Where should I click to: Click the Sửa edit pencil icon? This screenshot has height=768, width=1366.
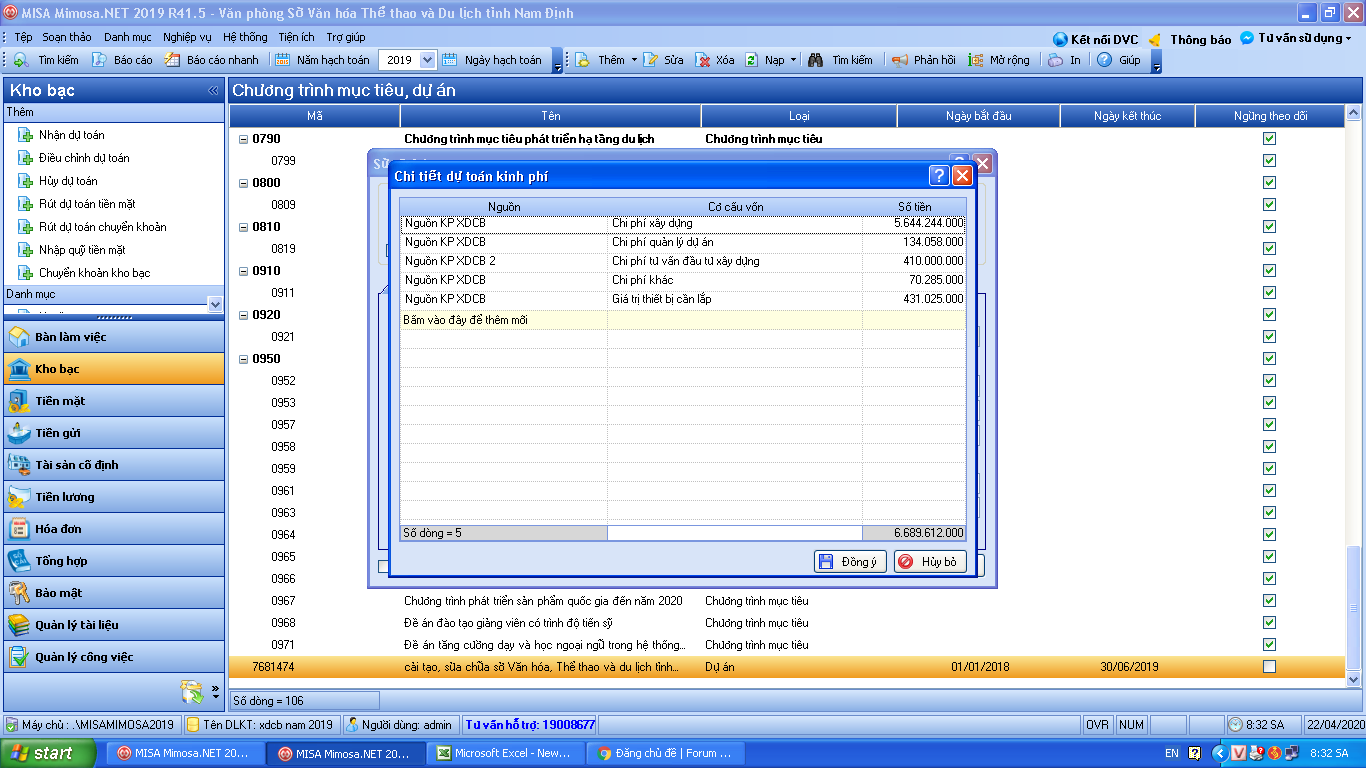651,60
